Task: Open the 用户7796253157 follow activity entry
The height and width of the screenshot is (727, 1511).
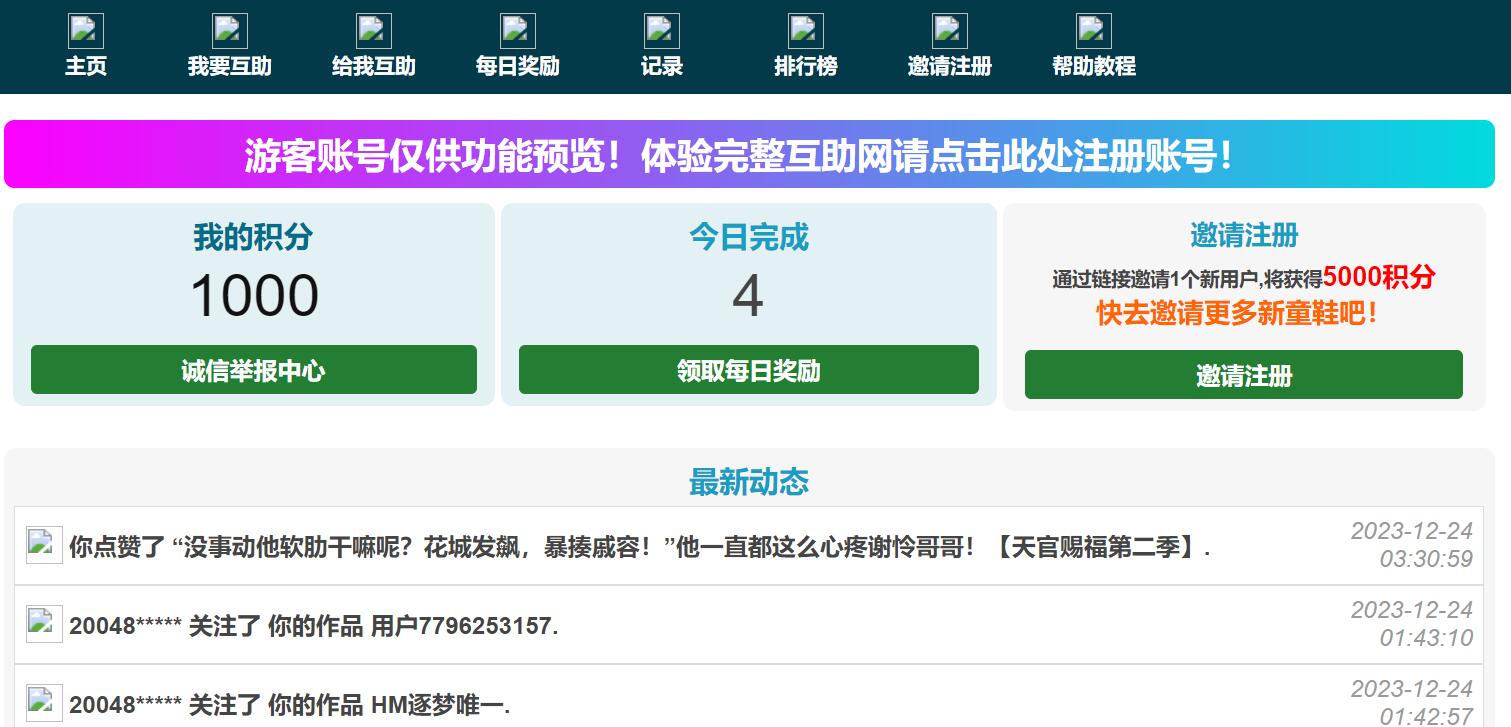Action: point(313,627)
